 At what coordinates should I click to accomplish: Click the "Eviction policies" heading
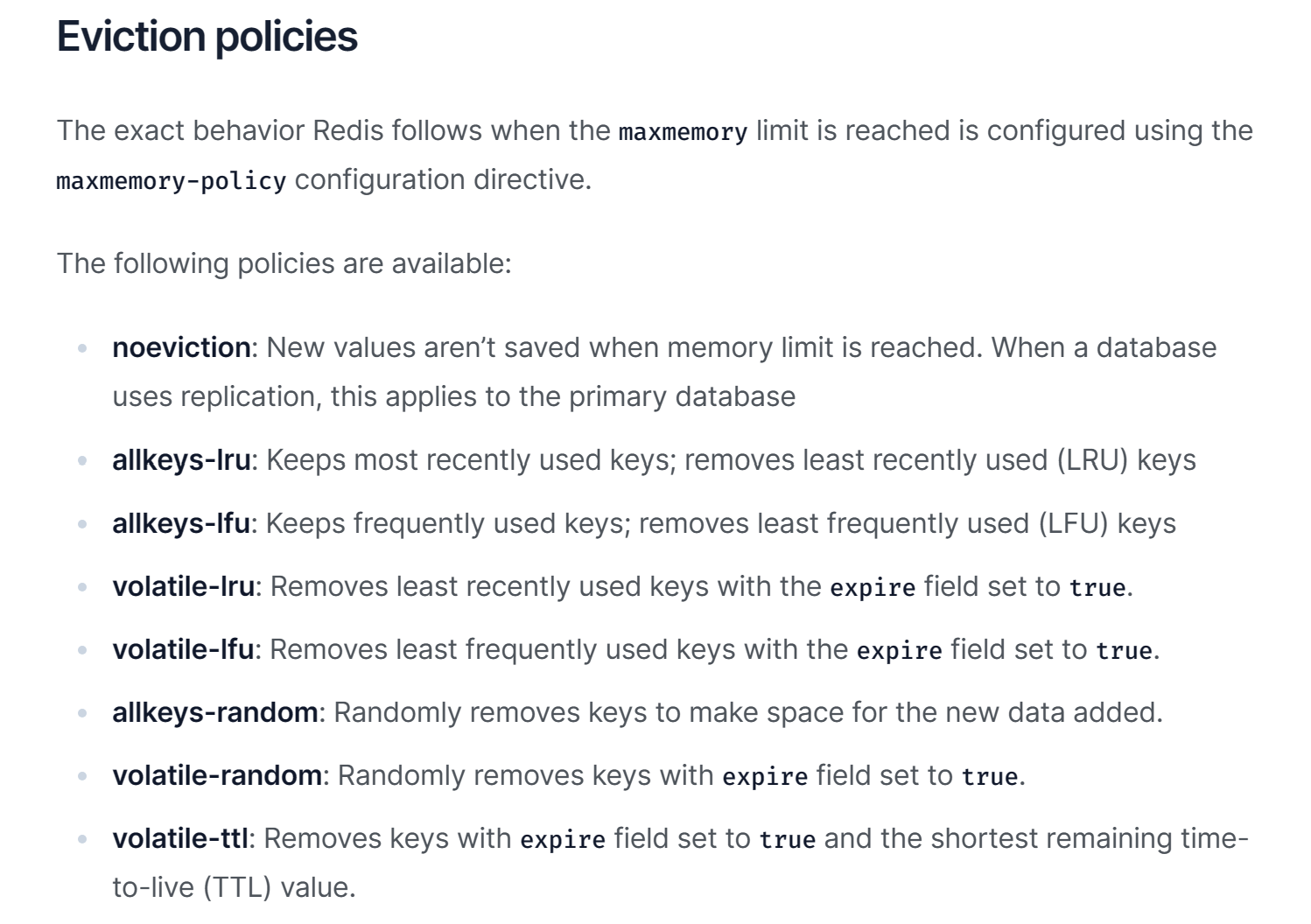tap(207, 37)
